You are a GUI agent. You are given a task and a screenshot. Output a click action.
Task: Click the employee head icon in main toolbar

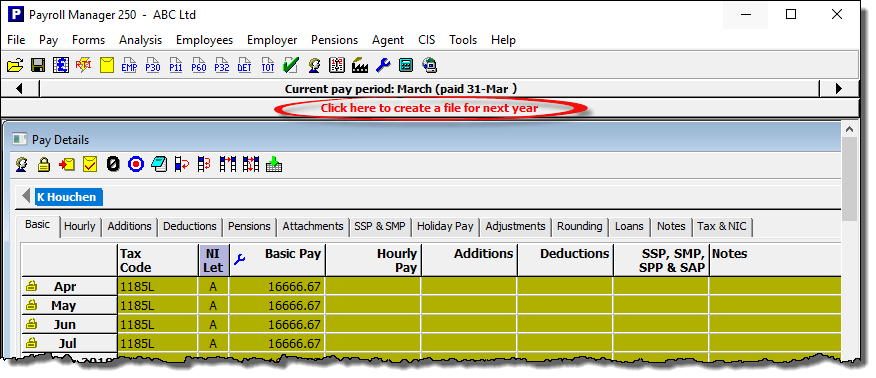pos(314,65)
